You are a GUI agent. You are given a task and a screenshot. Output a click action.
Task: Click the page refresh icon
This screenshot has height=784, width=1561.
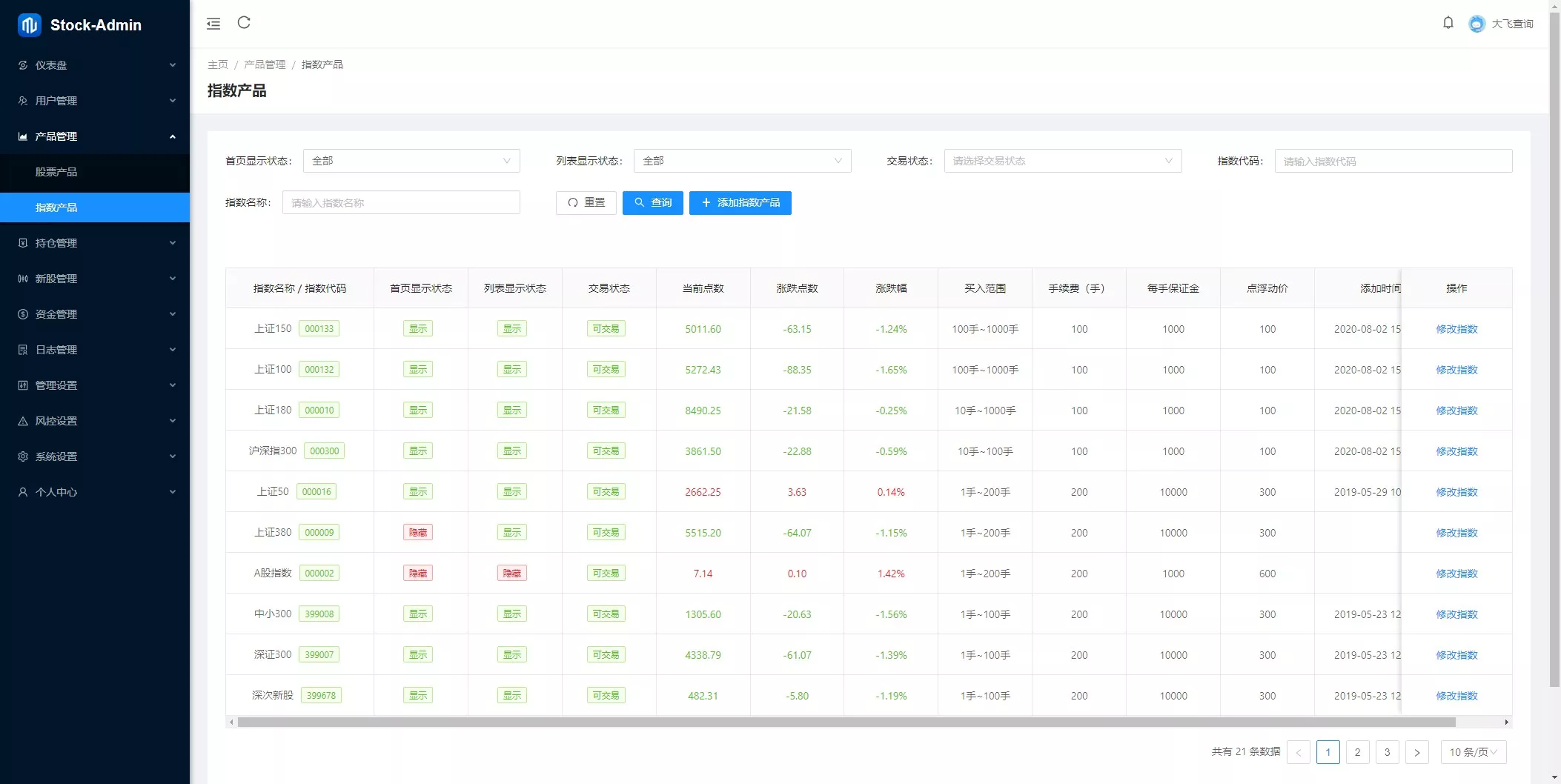coord(244,23)
